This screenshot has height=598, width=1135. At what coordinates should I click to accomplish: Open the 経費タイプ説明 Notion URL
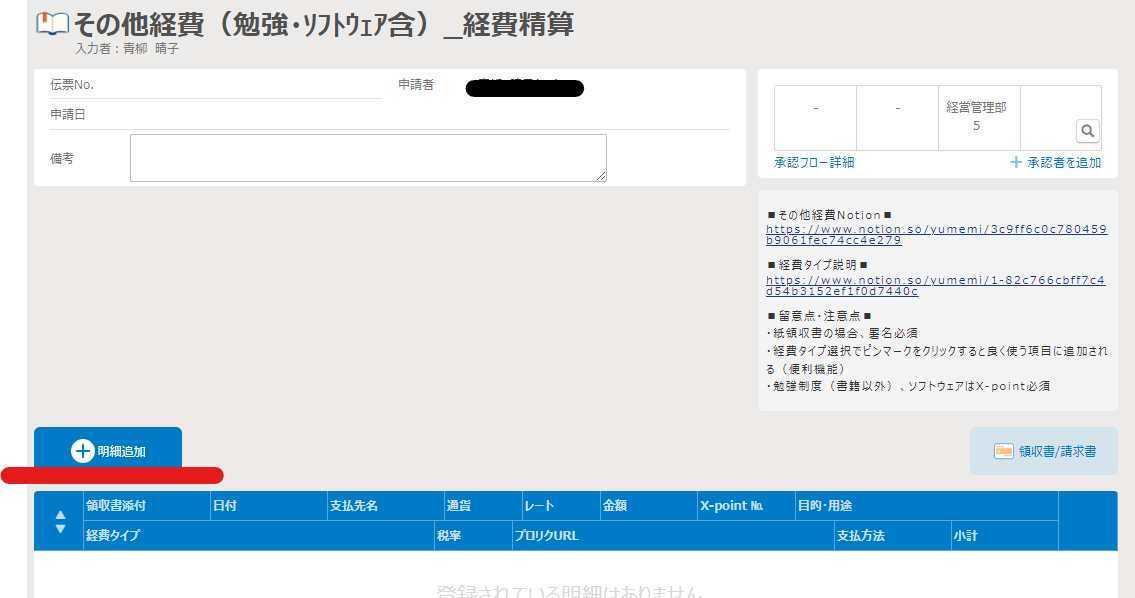[936, 285]
